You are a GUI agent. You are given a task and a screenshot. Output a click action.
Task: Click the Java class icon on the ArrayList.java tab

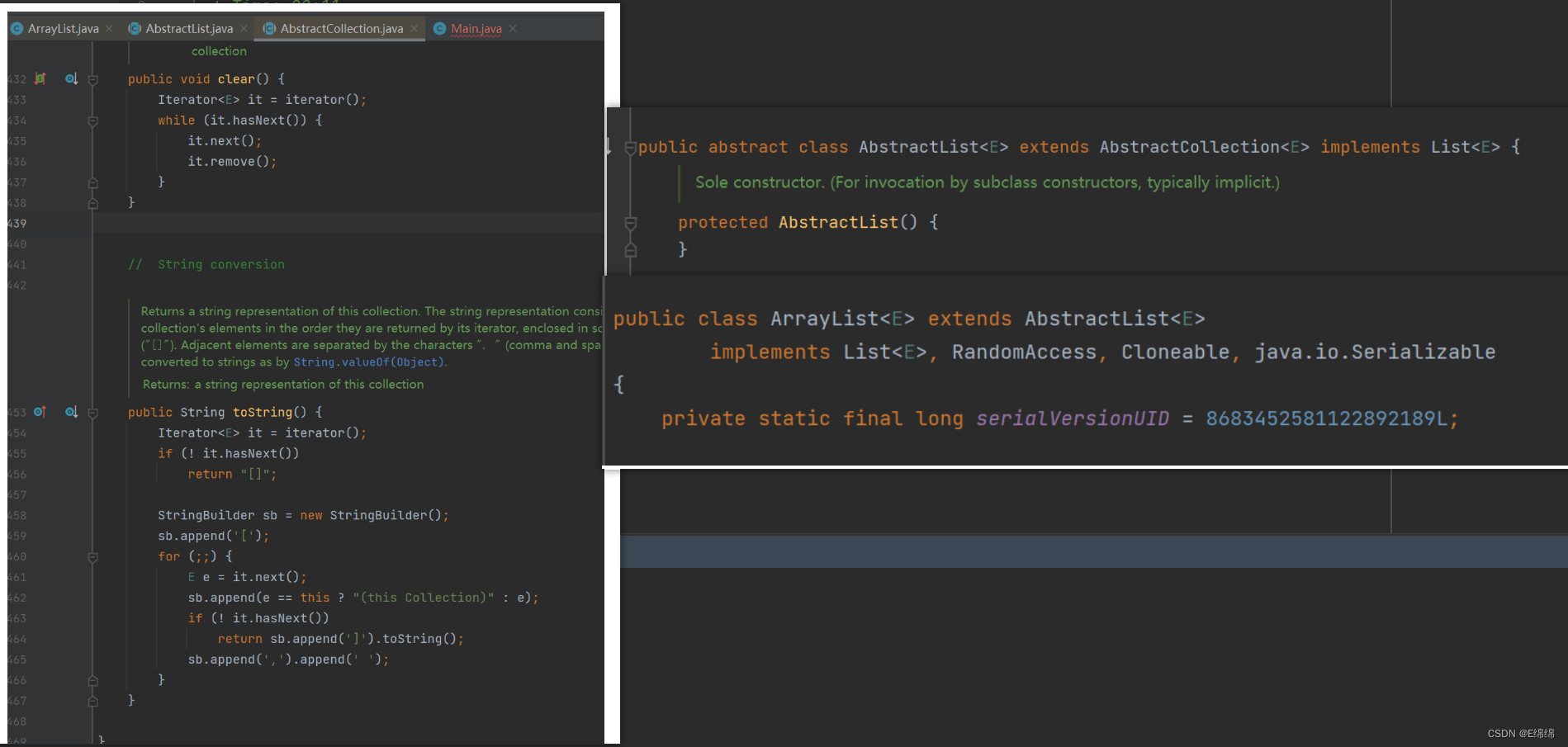click(17, 28)
